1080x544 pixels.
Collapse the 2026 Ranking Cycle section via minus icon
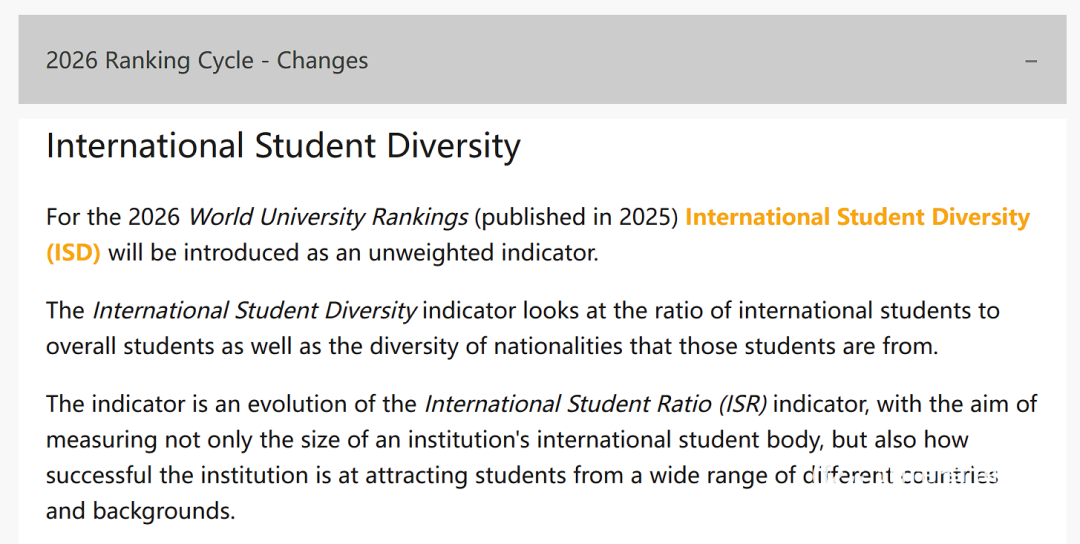pyautogui.click(x=1031, y=61)
